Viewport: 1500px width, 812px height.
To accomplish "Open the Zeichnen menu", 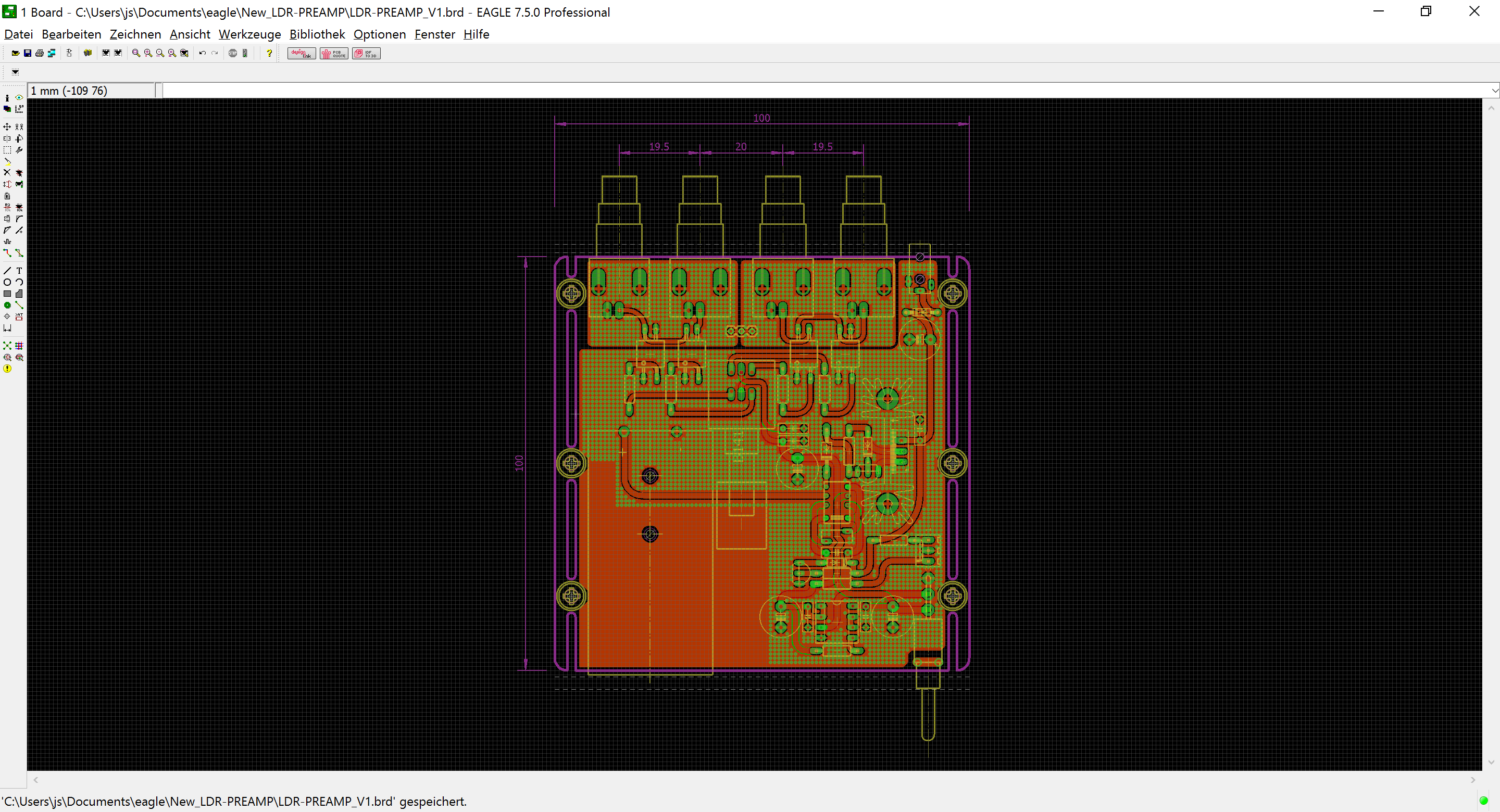I will click(x=135, y=34).
